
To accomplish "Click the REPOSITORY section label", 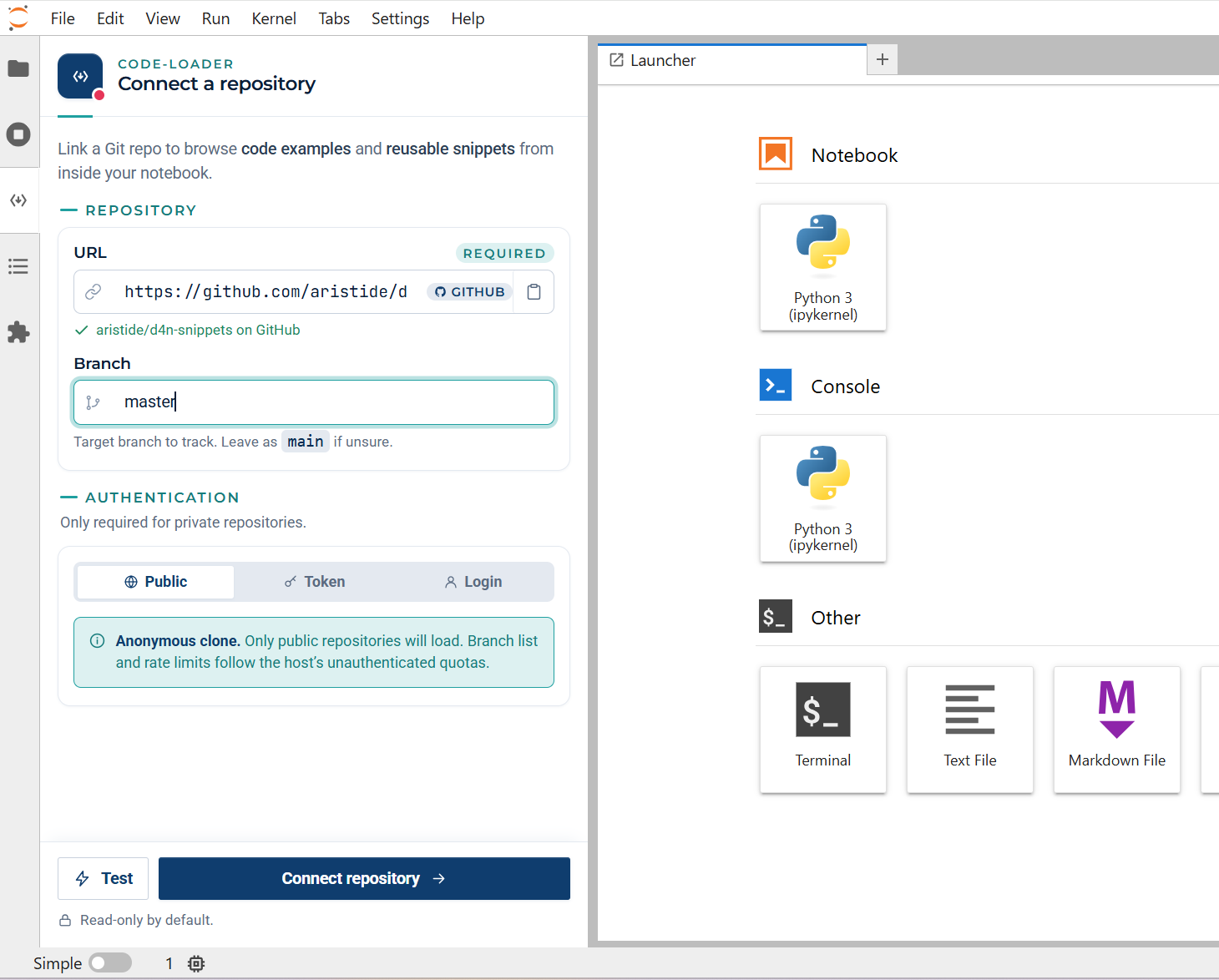I will (141, 210).
